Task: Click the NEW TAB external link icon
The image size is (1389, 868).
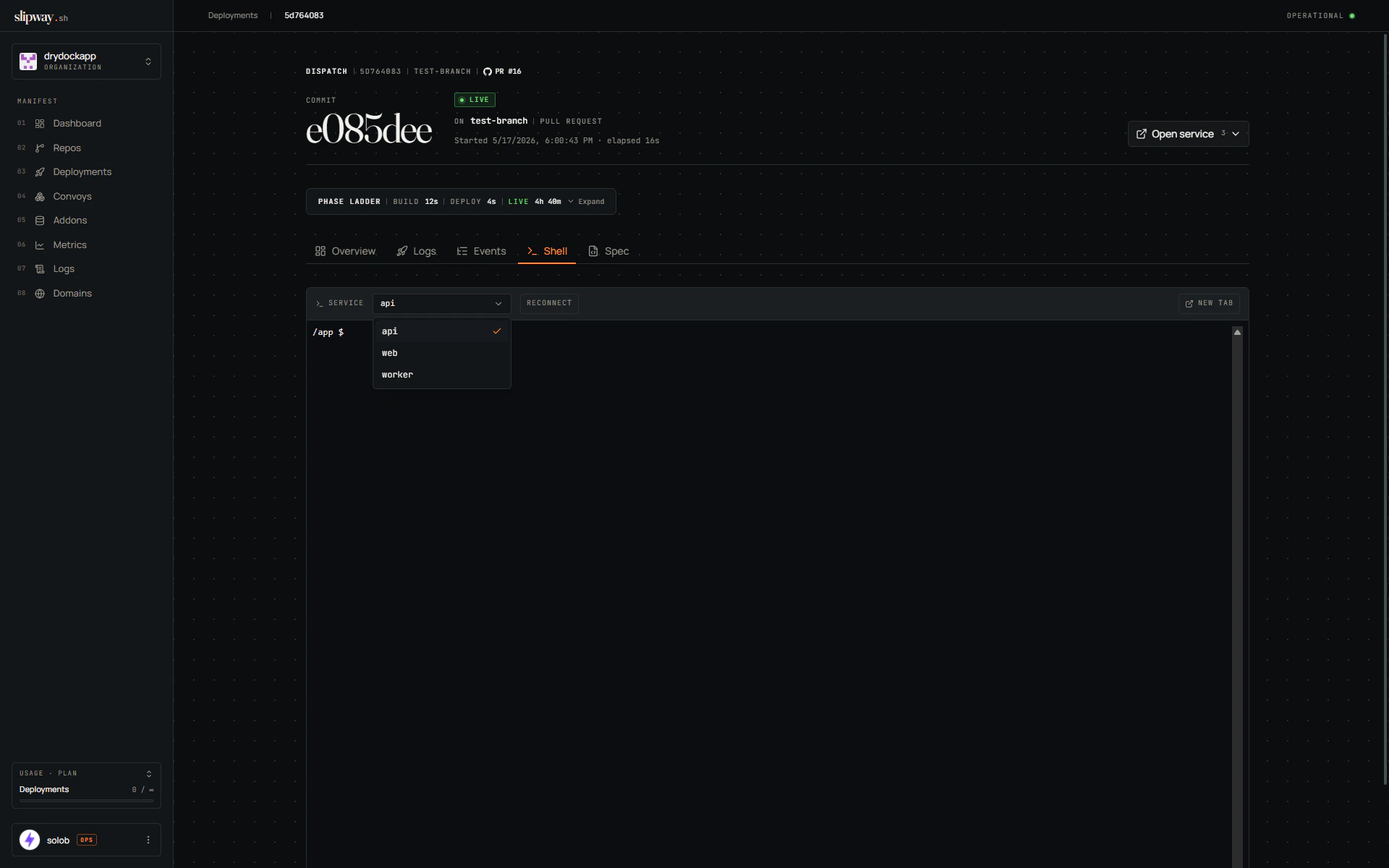Action: pyautogui.click(x=1189, y=304)
